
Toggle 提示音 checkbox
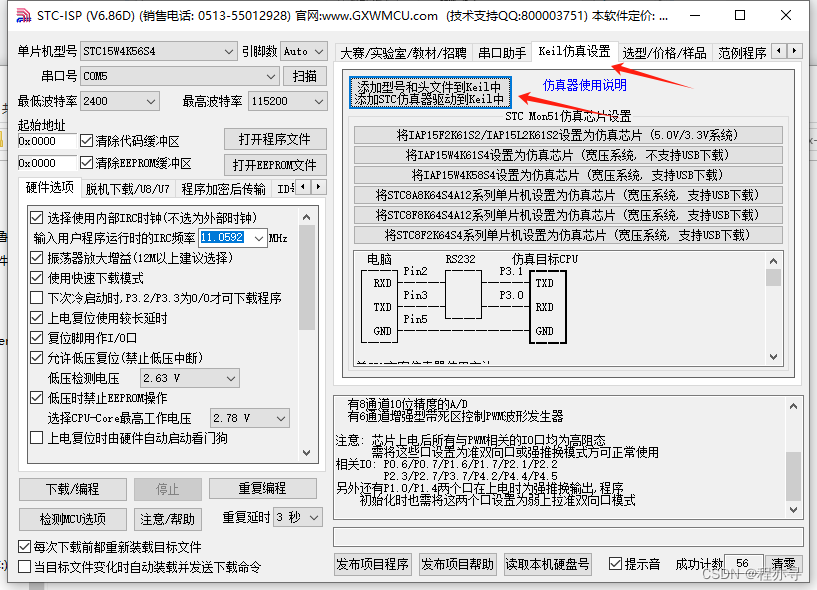[x=615, y=563]
